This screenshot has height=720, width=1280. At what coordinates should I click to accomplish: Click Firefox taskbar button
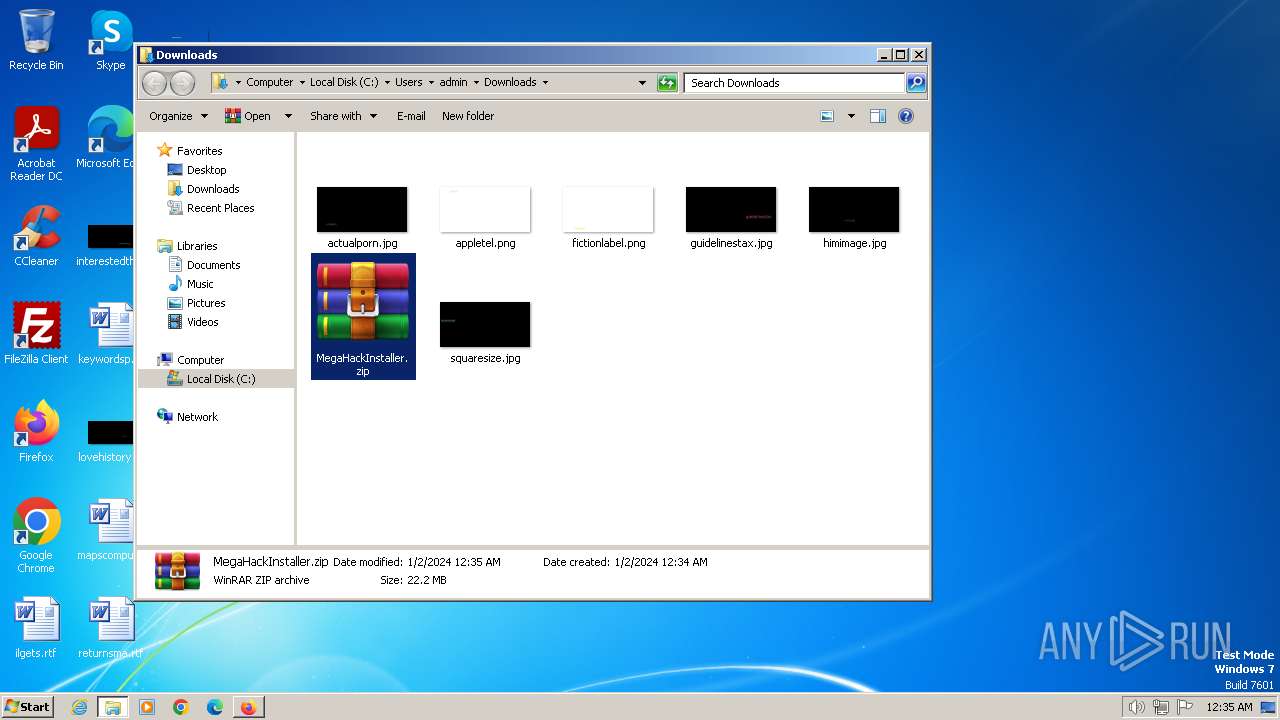click(x=248, y=707)
